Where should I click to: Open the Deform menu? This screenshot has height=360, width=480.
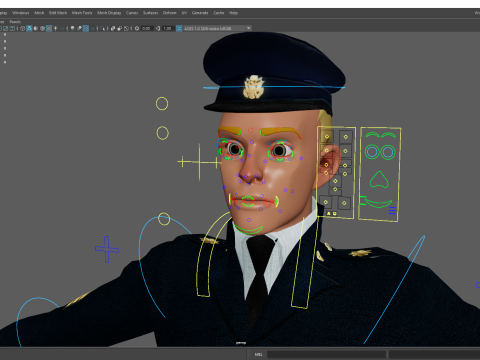click(x=170, y=13)
